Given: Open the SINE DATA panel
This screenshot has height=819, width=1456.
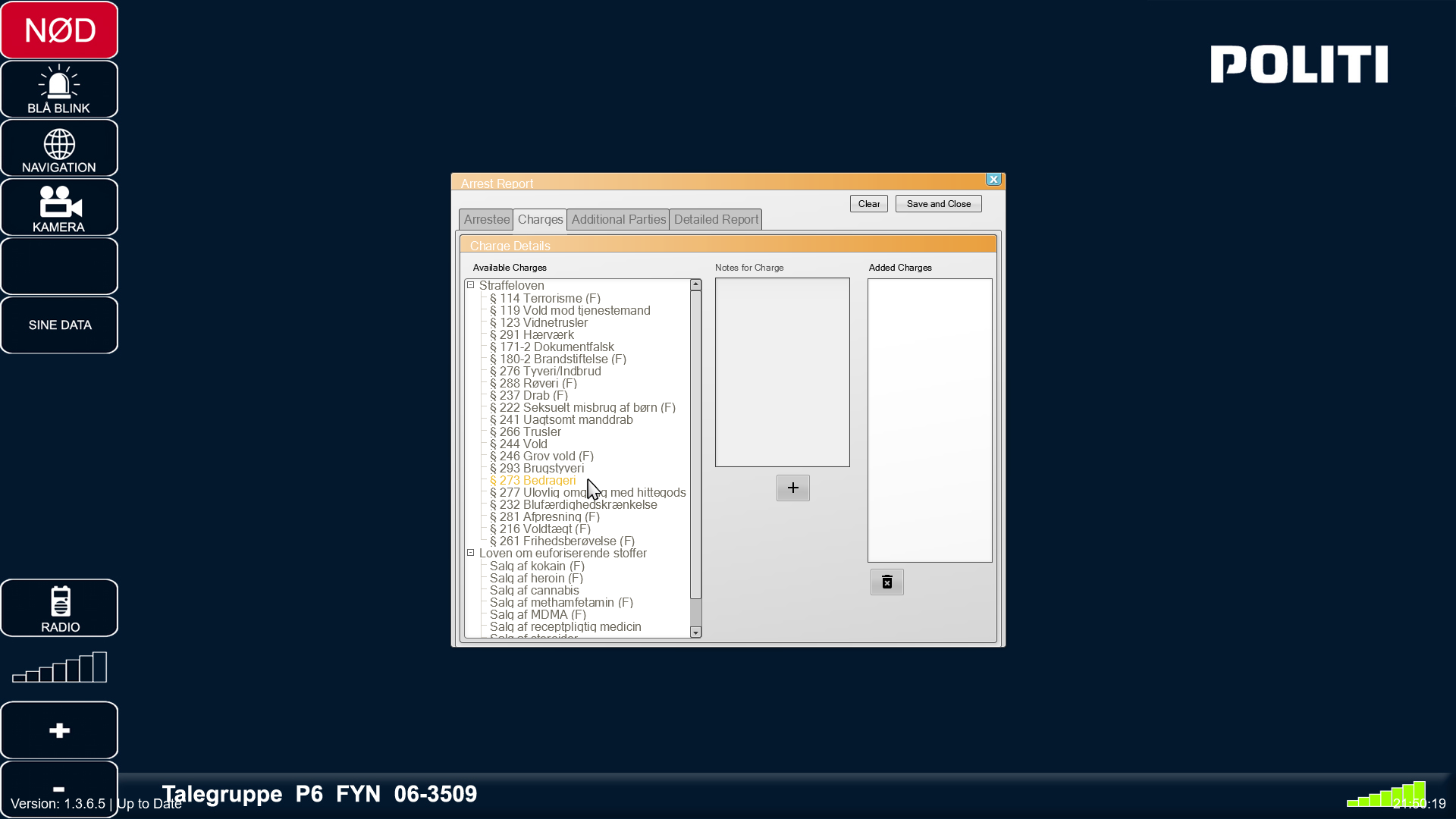Looking at the screenshot, I should [59, 325].
